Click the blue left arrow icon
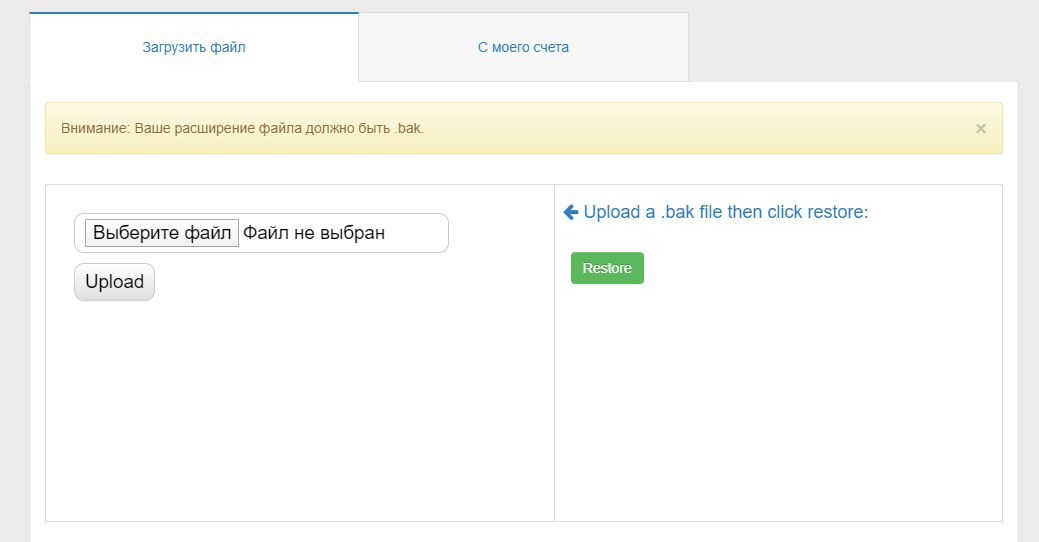The image size is (1039, 542). point(571,212)
